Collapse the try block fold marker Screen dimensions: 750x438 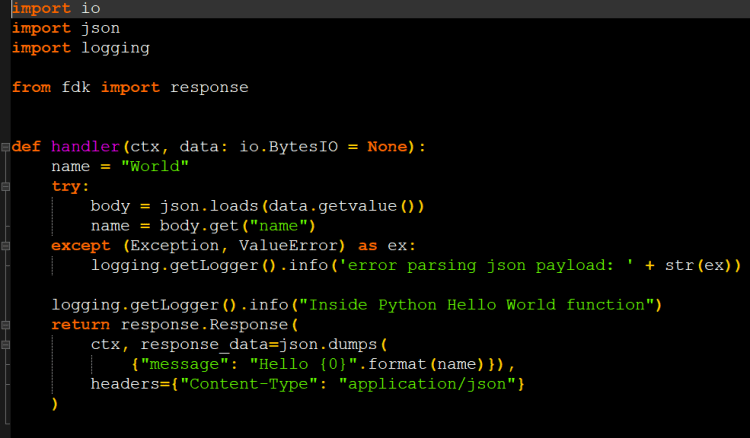point(5,187)
